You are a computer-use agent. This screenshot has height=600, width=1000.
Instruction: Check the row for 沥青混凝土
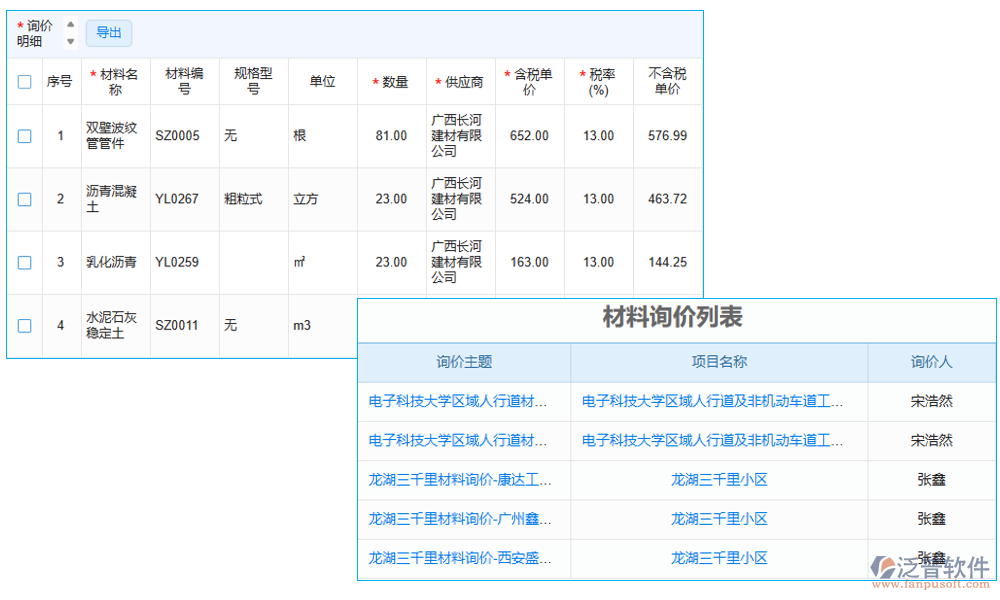(24, 199)
